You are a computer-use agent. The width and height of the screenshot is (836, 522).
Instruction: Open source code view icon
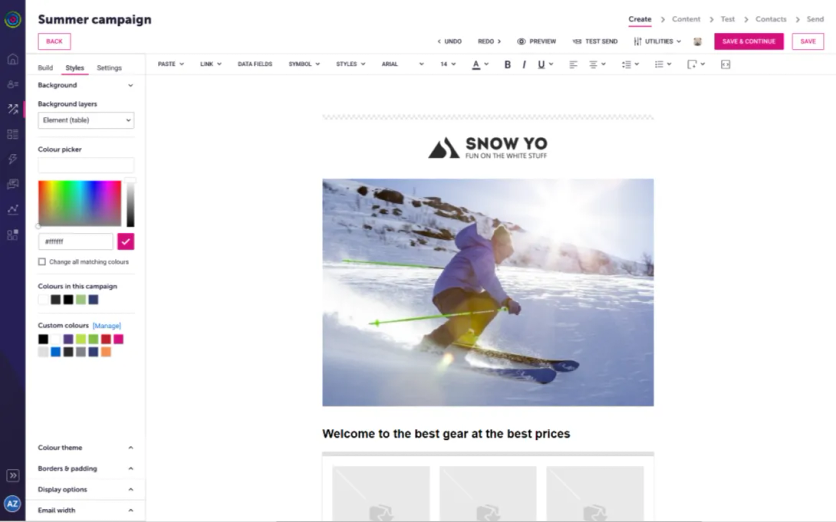coord(726,65)
